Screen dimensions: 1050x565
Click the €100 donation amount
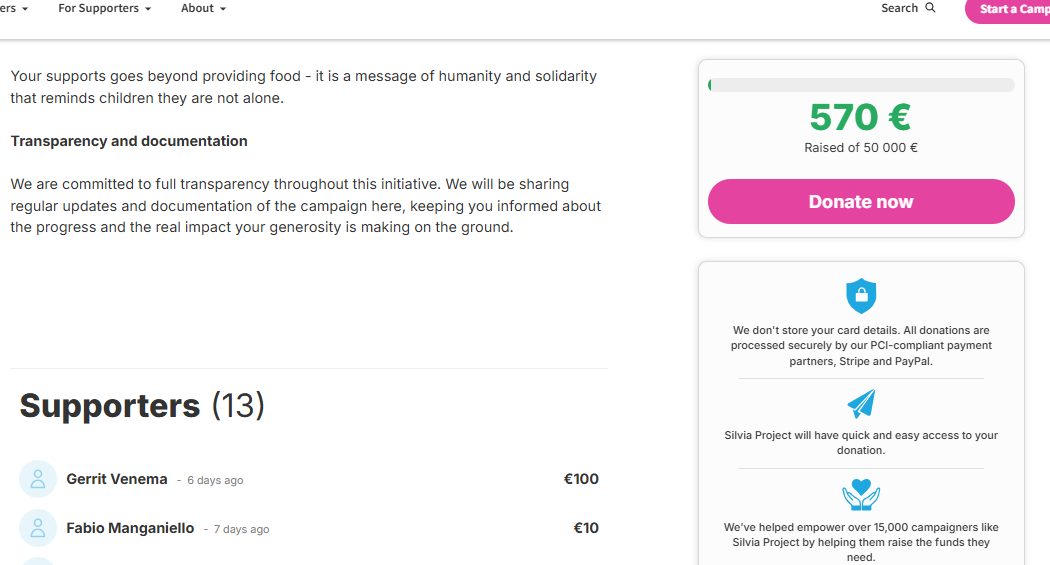(x=581, y=479)
